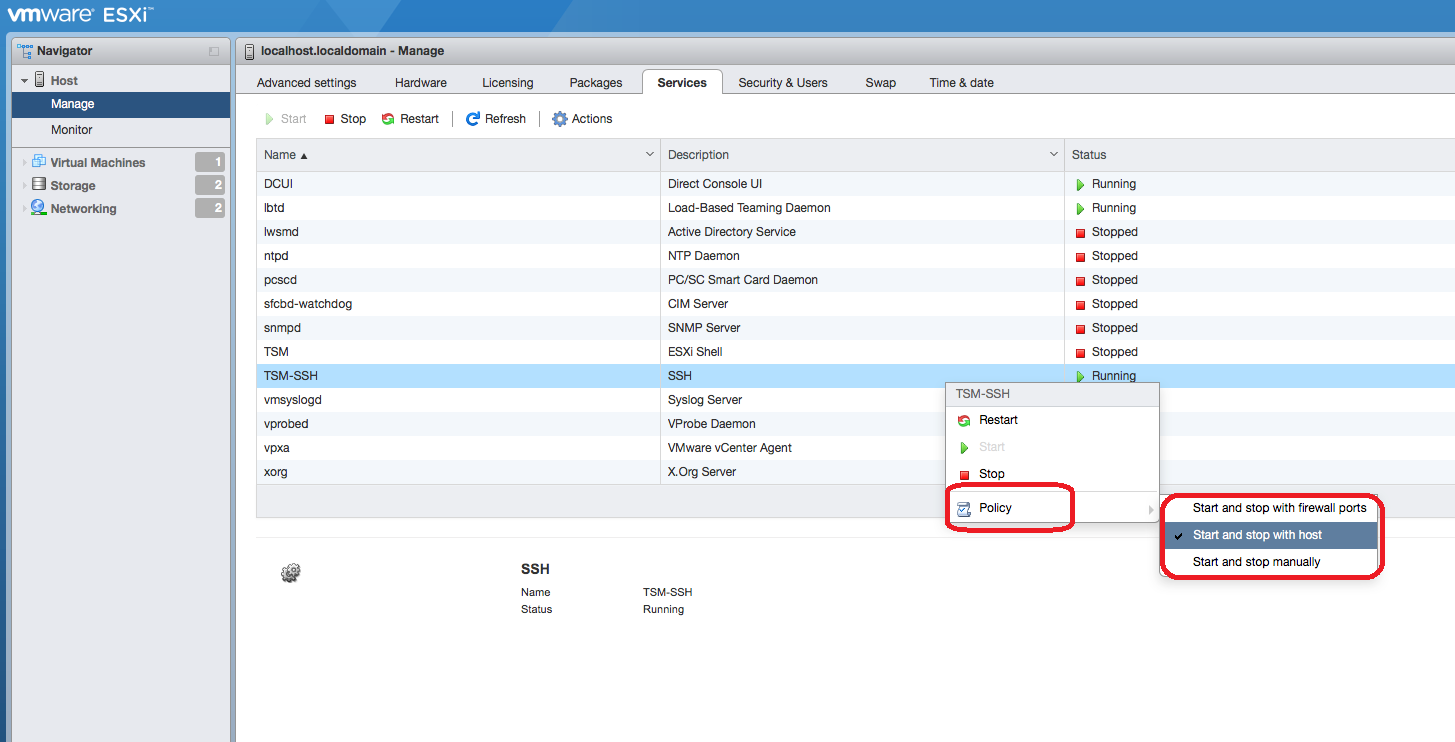
Task: Open the Time & date tab
Action: point(962,83)
